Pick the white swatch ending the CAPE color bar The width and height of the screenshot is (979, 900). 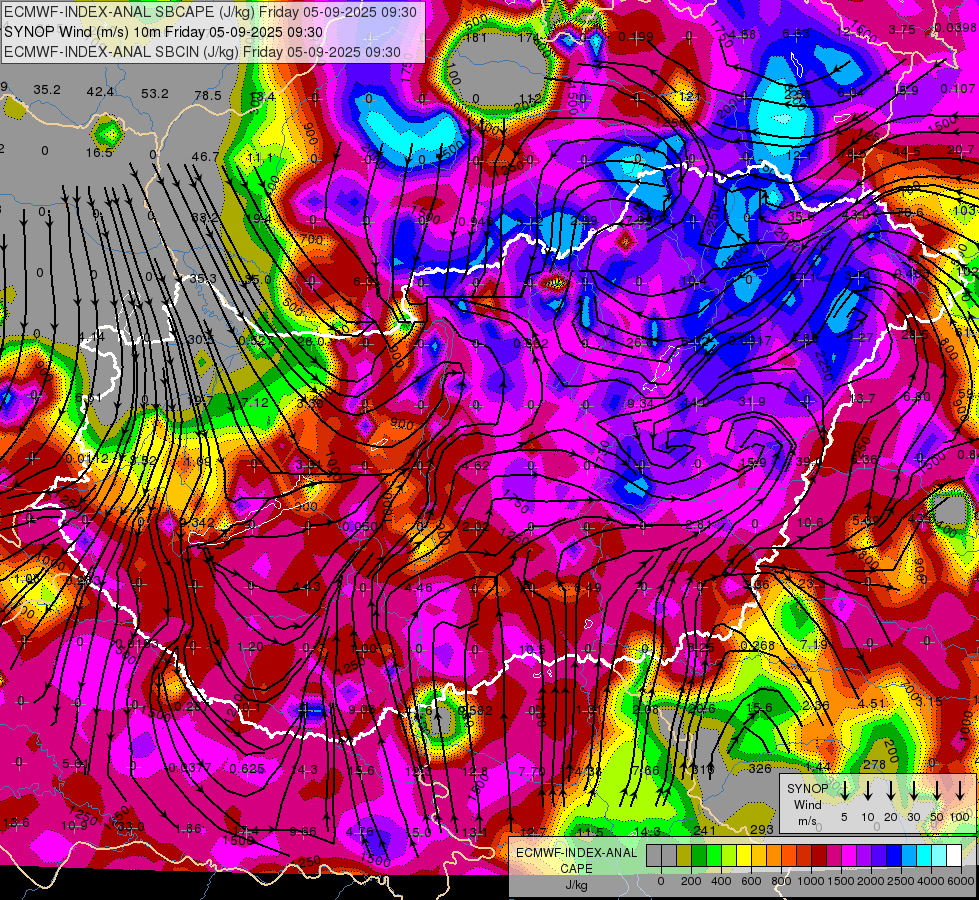(x=954, y=855)
